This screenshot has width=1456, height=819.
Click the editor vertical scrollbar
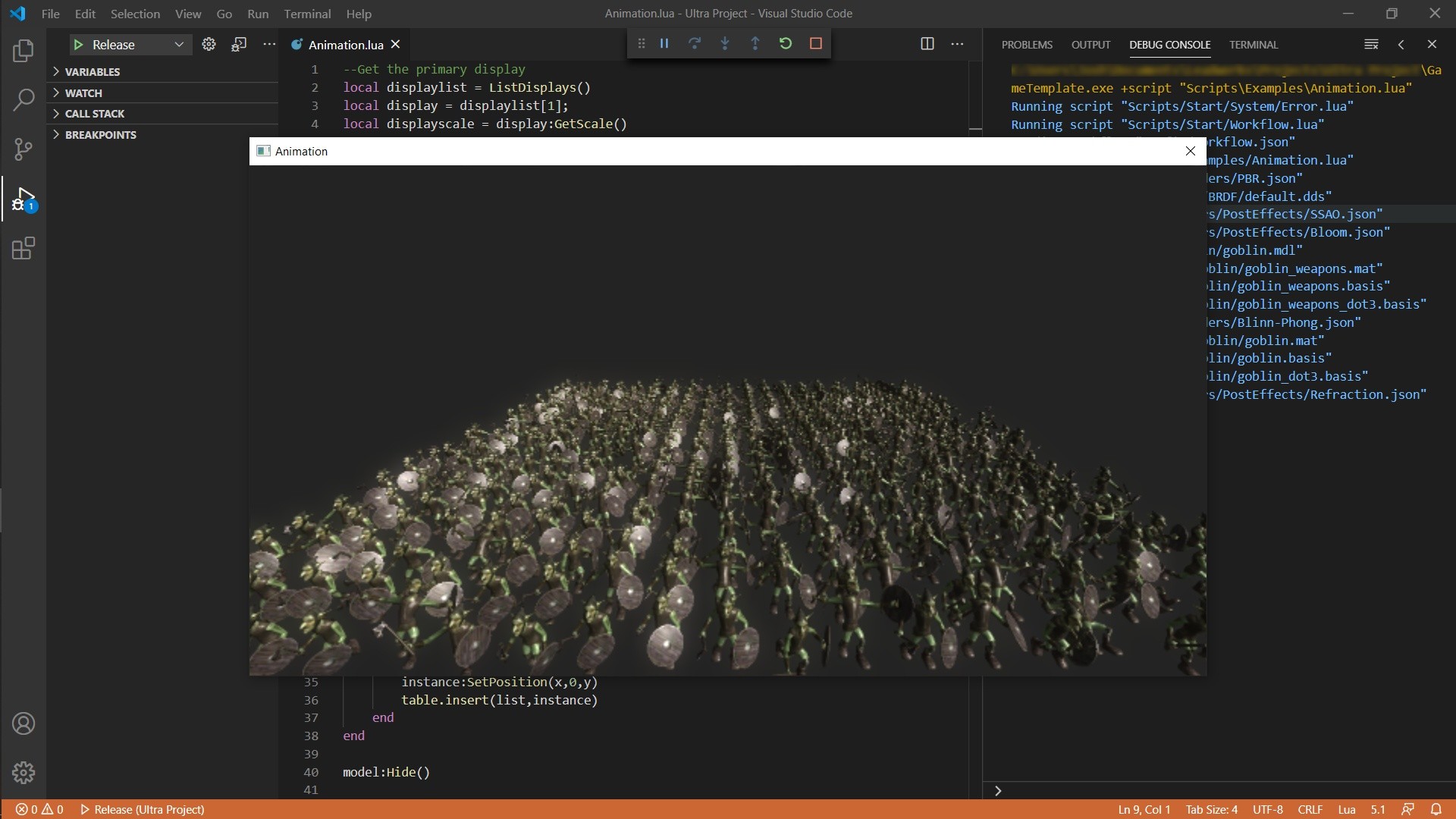pos(975,129)
